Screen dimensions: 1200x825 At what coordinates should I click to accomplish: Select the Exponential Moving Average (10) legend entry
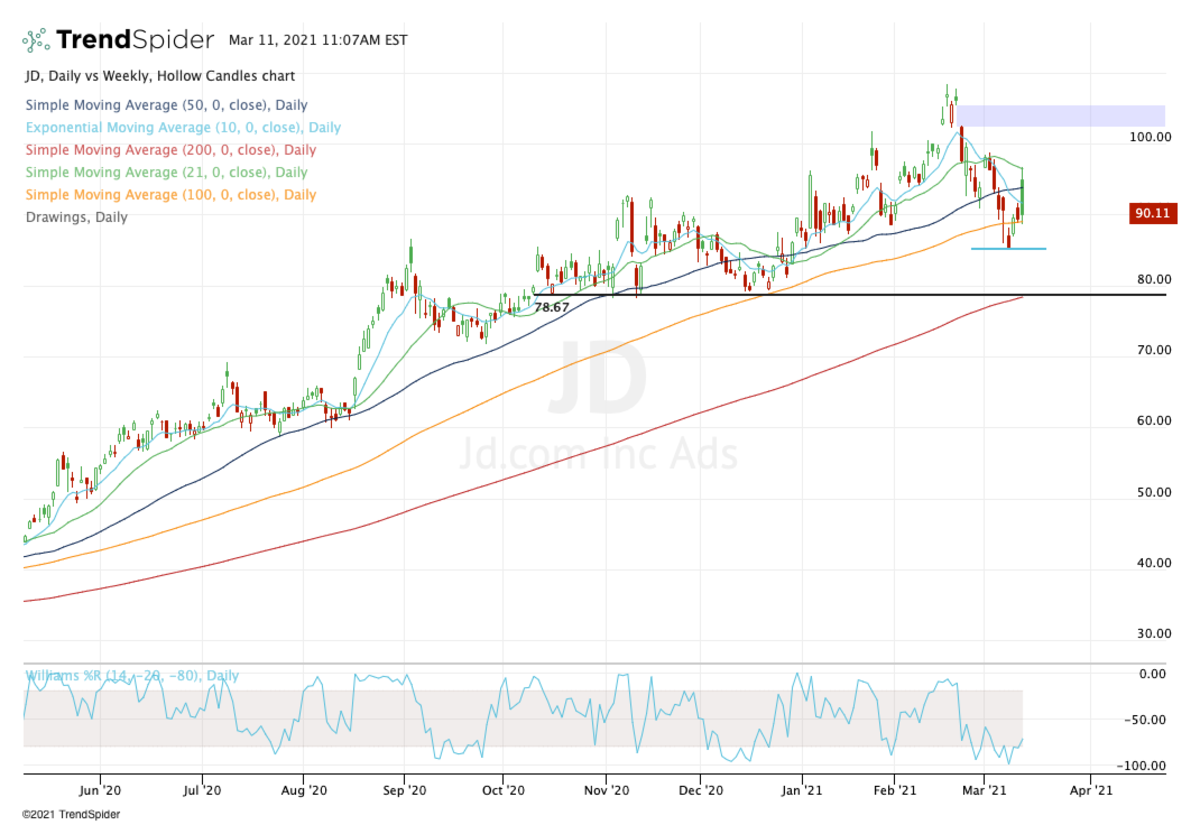(x=183, y=128)
